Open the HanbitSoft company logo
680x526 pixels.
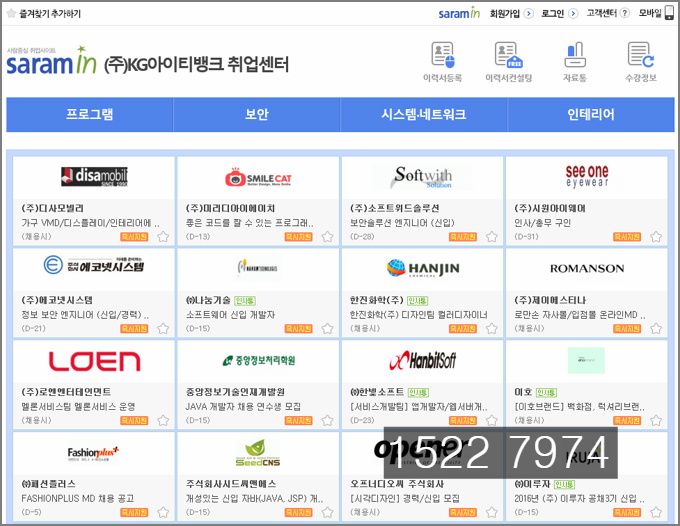423,360
